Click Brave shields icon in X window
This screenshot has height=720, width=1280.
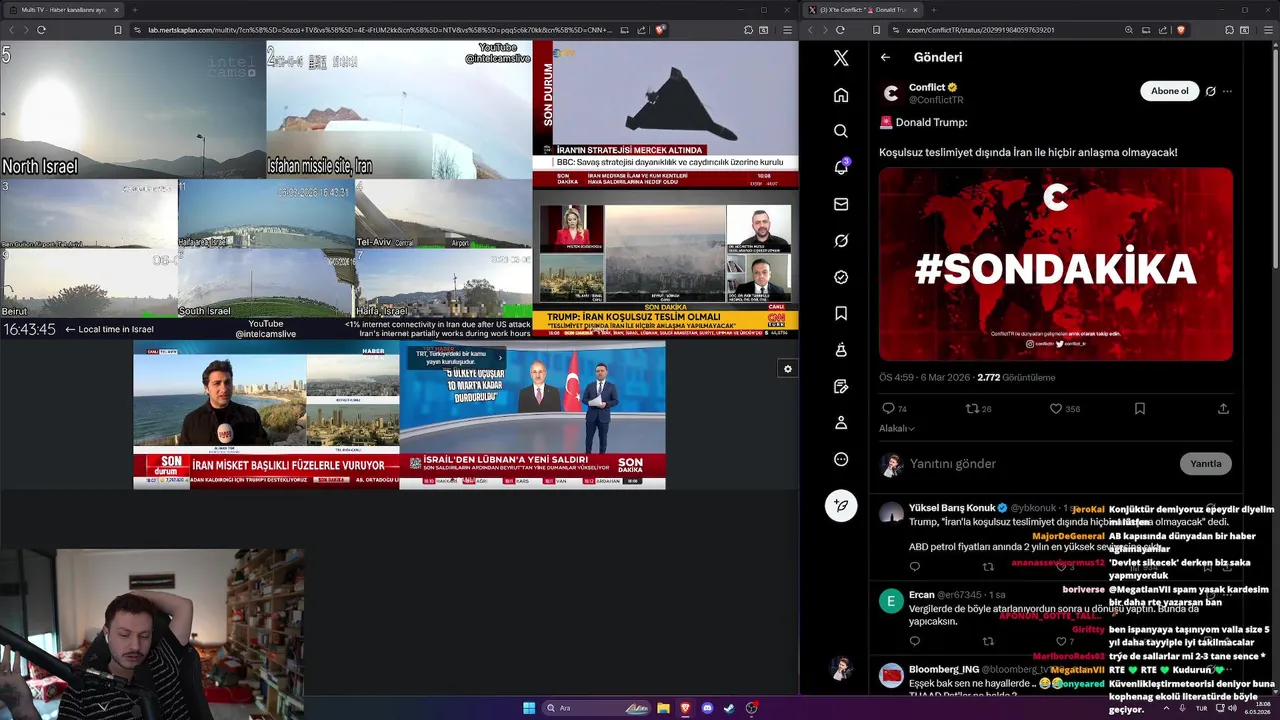click(1180, 30)
